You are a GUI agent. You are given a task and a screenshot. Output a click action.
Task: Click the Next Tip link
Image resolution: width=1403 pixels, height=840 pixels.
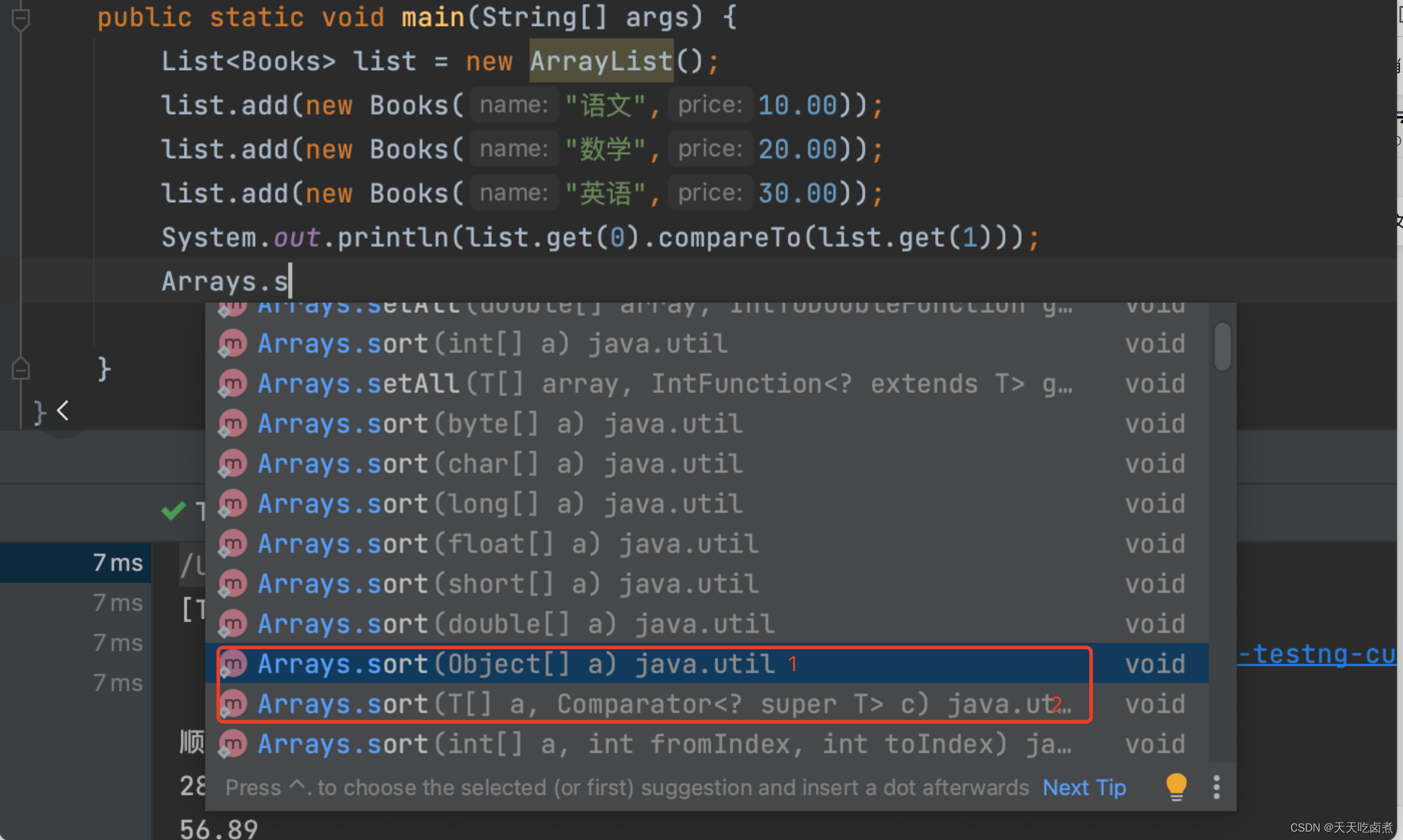point(1084,787)
